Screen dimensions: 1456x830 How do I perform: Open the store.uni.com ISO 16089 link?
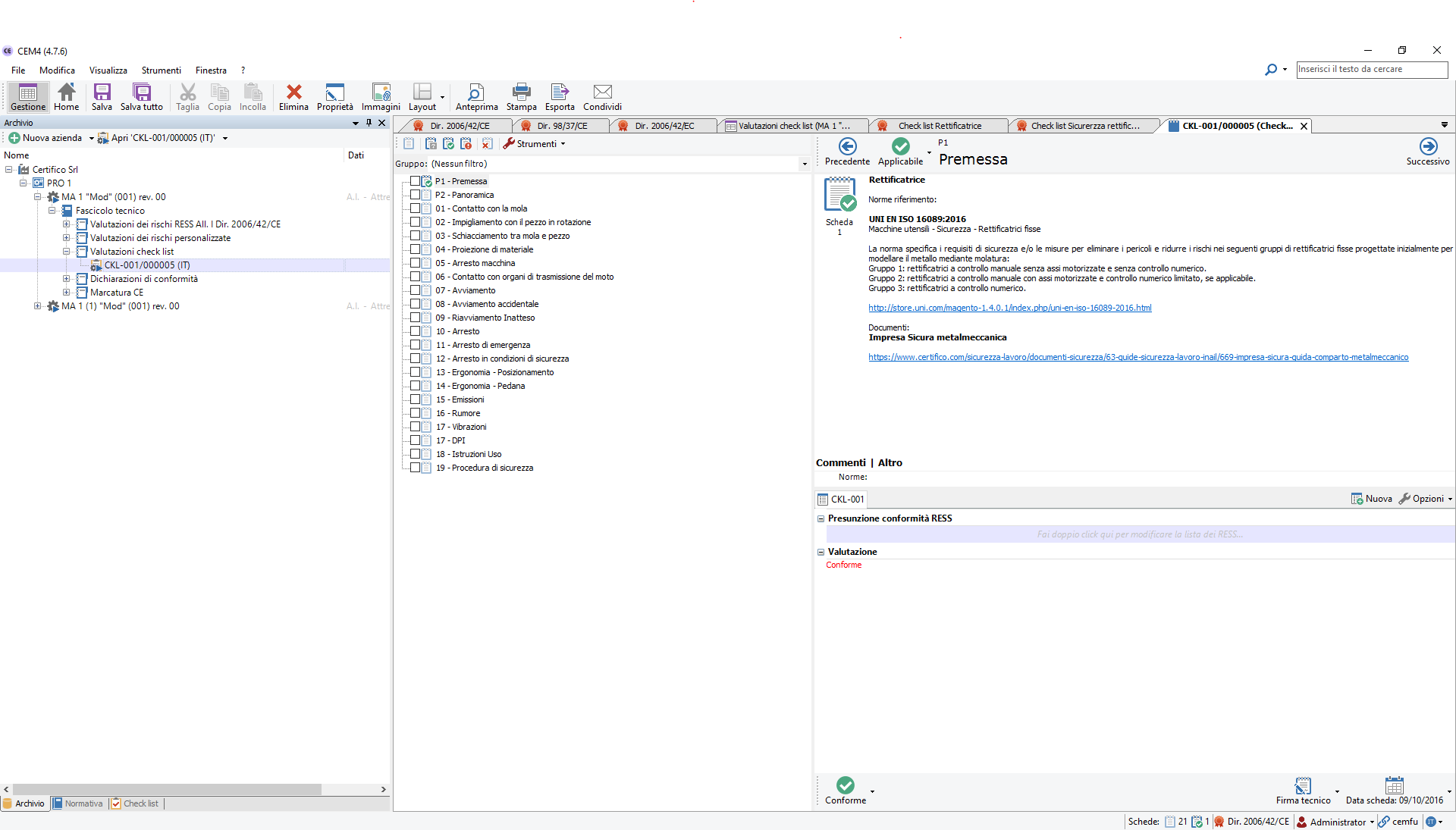(1009, 308)
